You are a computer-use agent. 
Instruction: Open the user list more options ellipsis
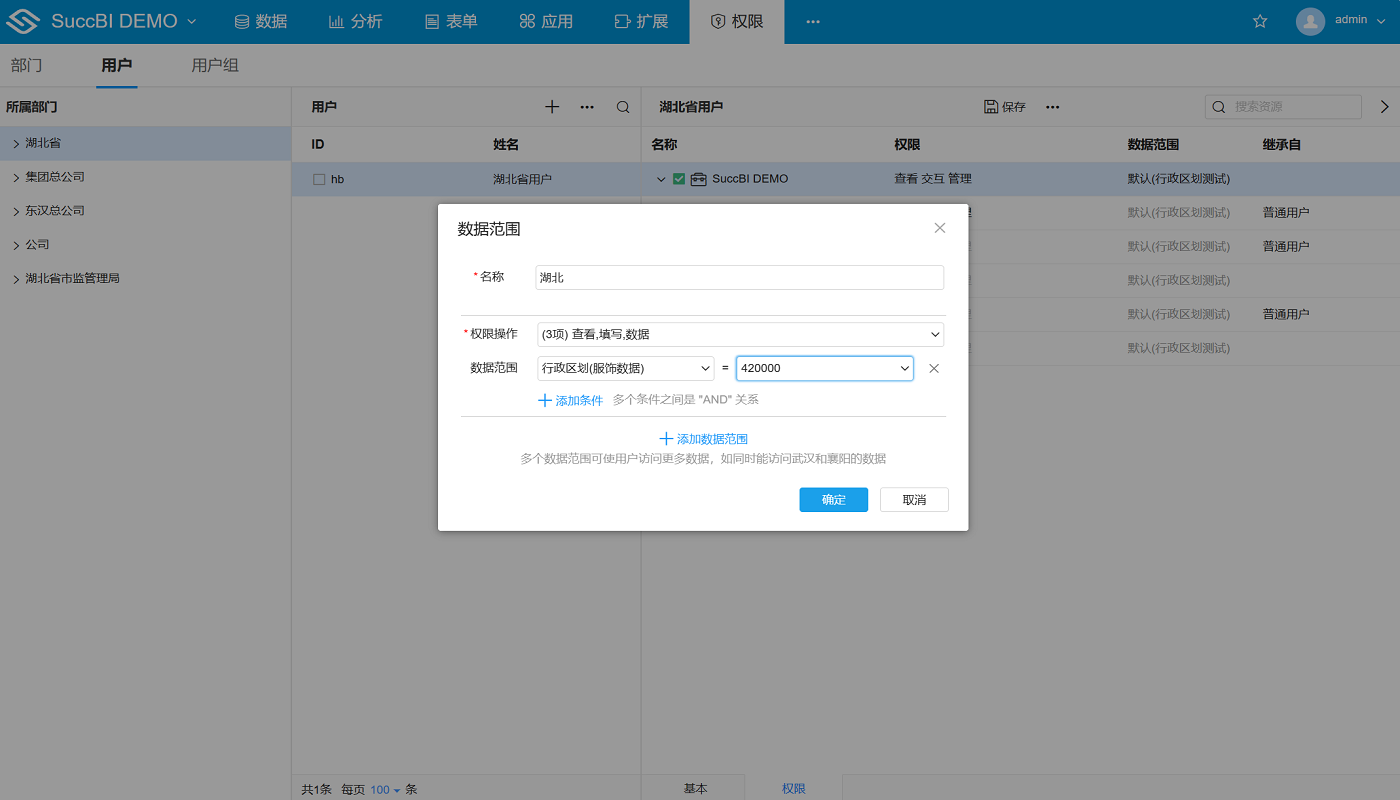click(x=587, y=107)
